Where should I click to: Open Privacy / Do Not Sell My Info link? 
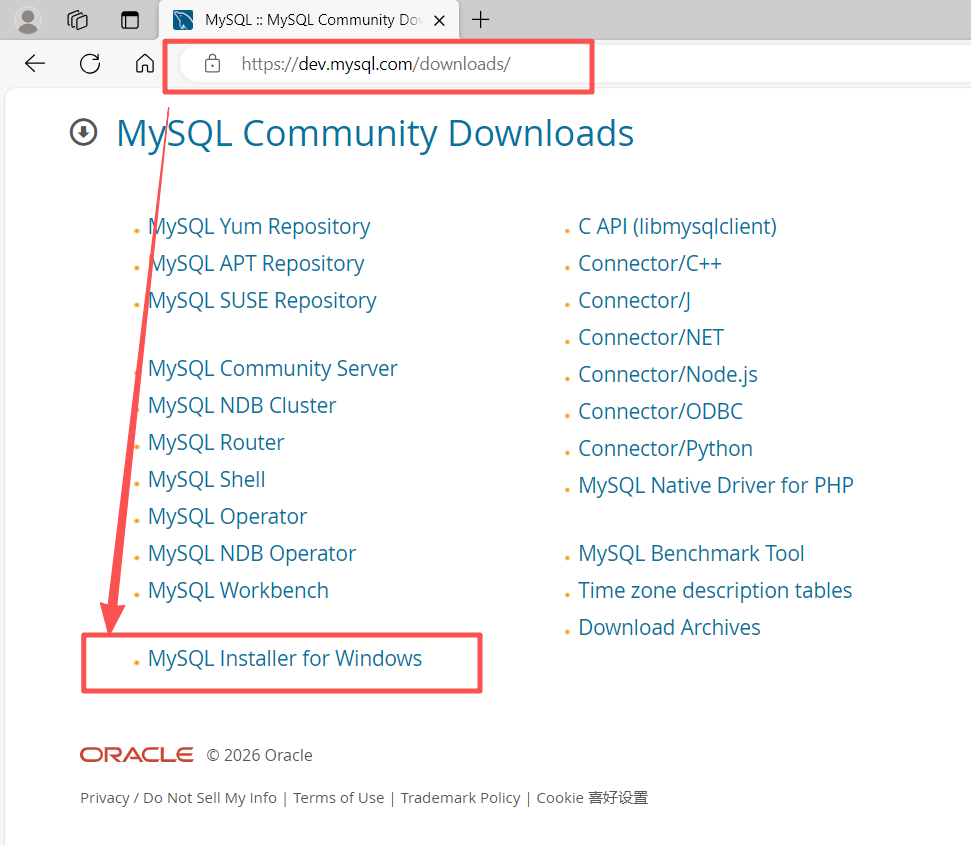178,798
